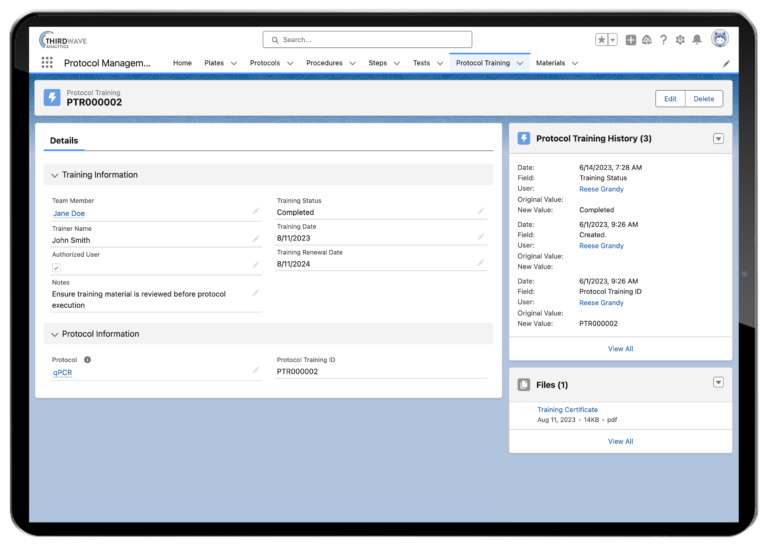The height and width of the screenshot is (549, 768).
Task: Open the App Launcher grid icon
Action: [47, 63]
